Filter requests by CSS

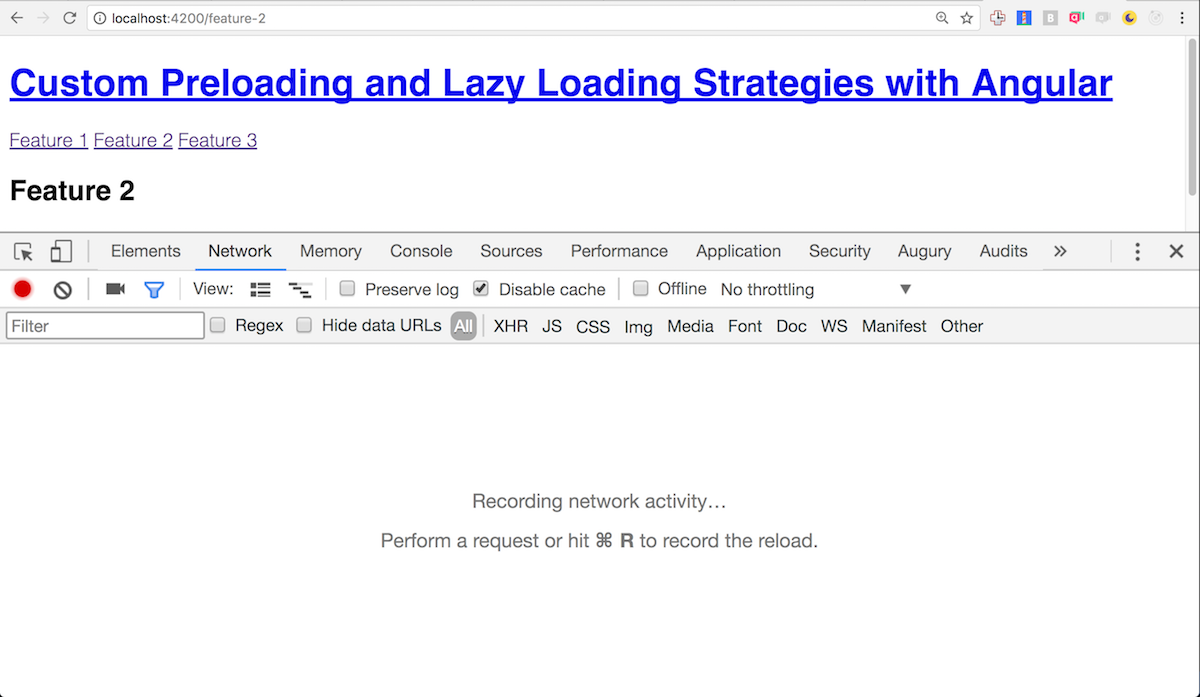pos(593,326)
